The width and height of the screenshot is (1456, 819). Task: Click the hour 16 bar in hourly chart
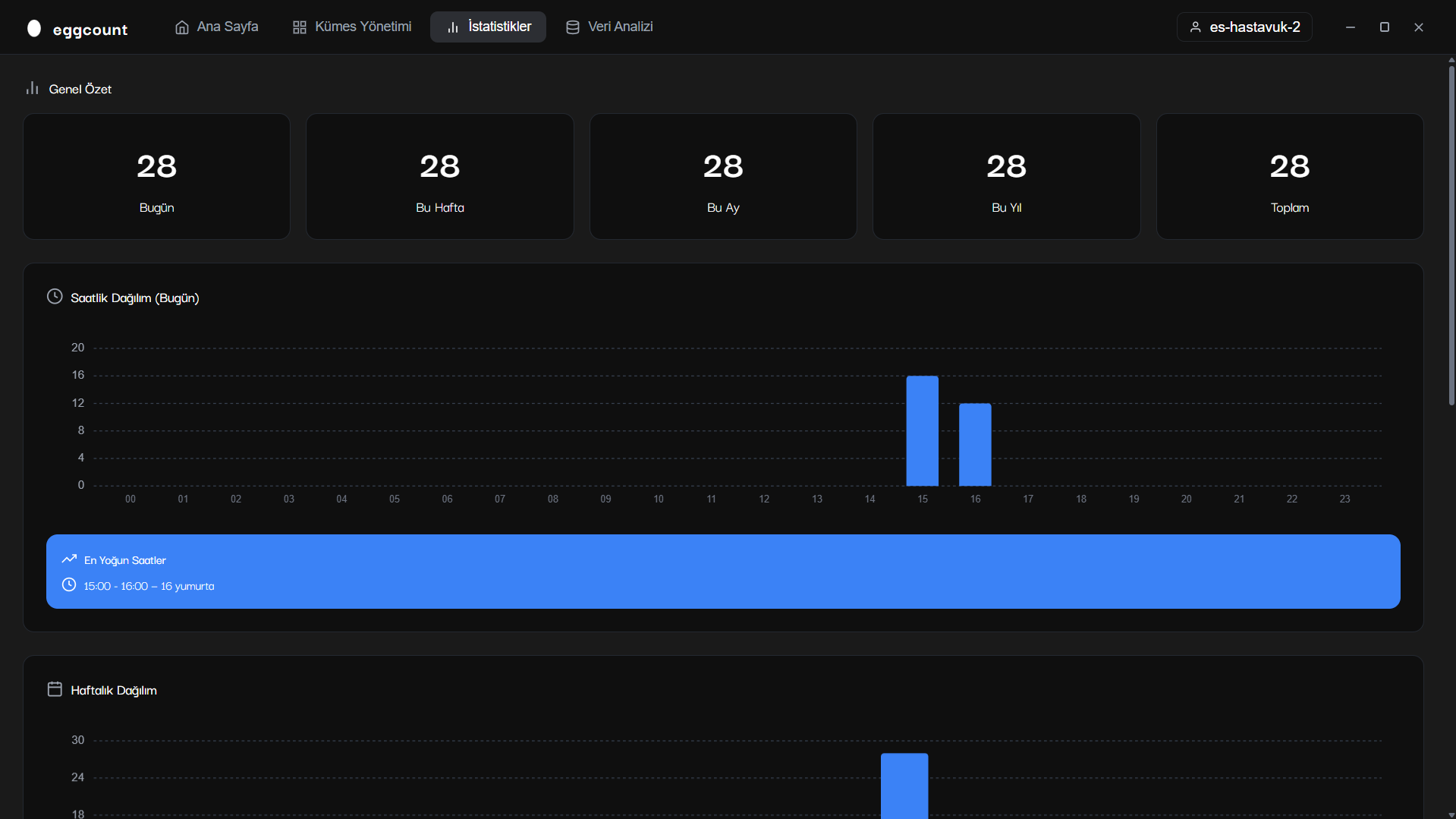tap(975, 445)
